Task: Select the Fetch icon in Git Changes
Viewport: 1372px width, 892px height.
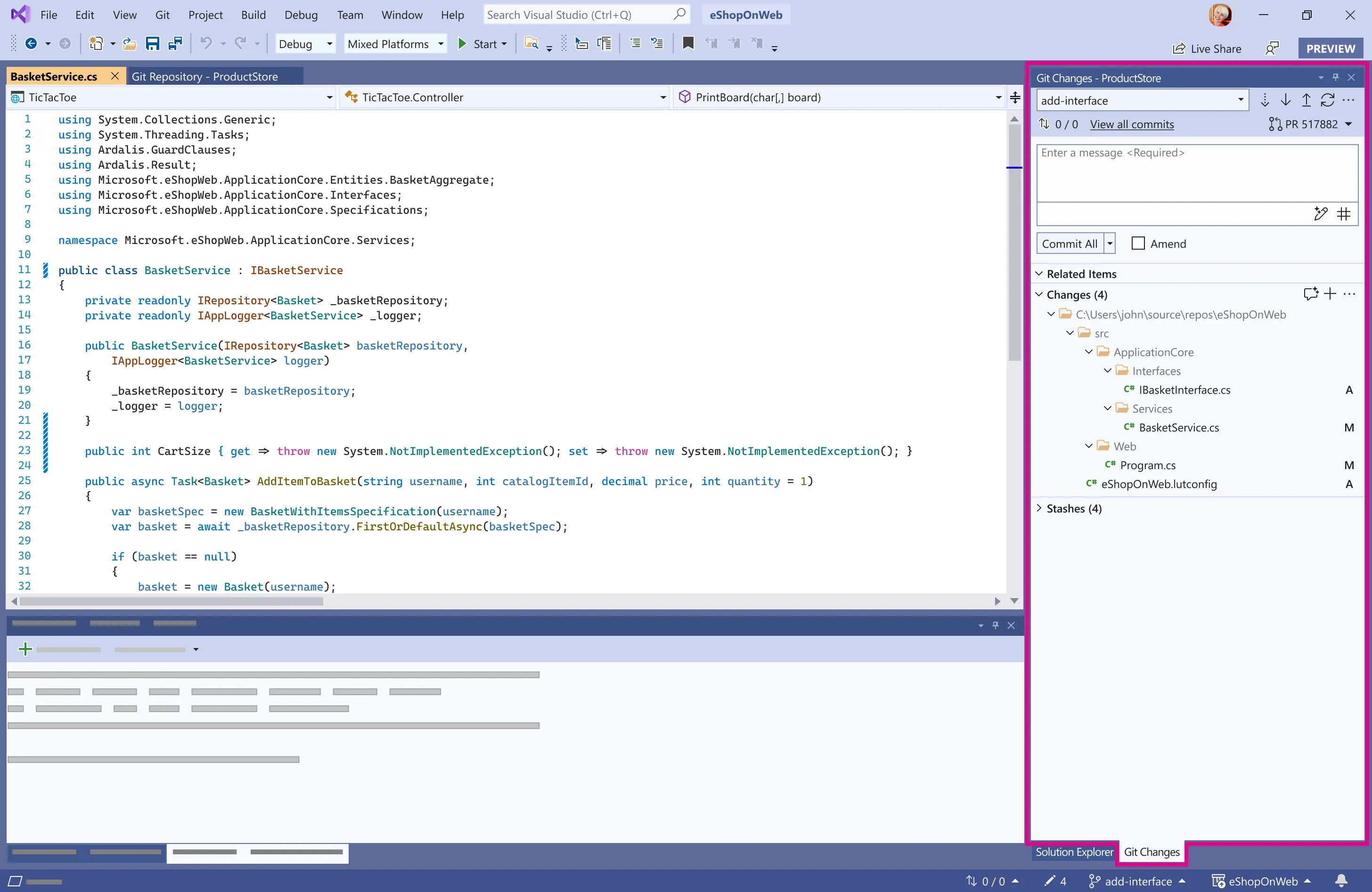Action: [1266, 100]
